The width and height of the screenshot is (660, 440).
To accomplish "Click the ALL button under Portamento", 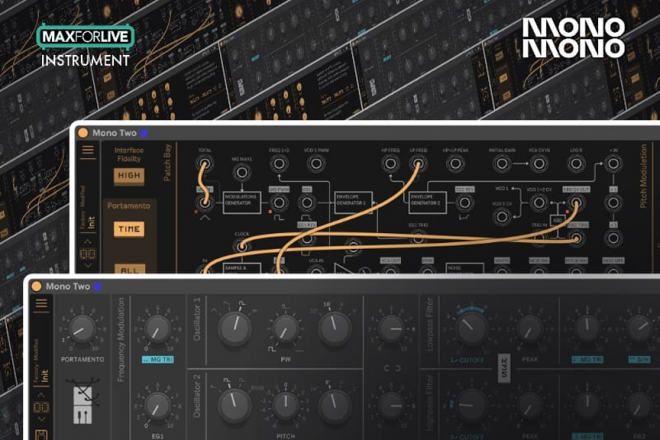I will pos(130,269).
